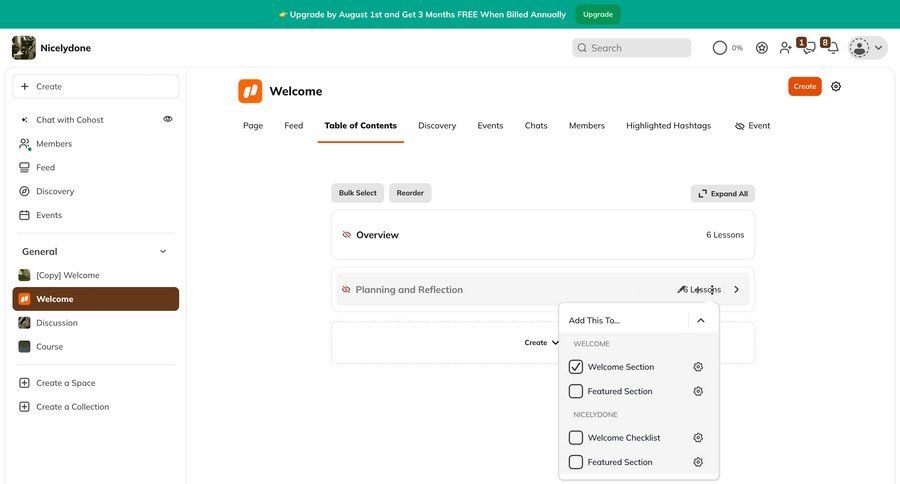Open the space settings gear near Create

point(836,86)
